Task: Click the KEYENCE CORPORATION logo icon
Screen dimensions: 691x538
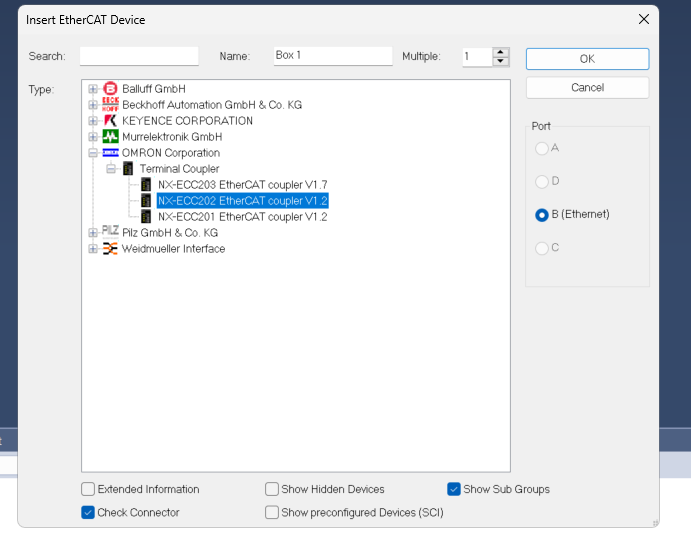Action: [x=110, y=121]
